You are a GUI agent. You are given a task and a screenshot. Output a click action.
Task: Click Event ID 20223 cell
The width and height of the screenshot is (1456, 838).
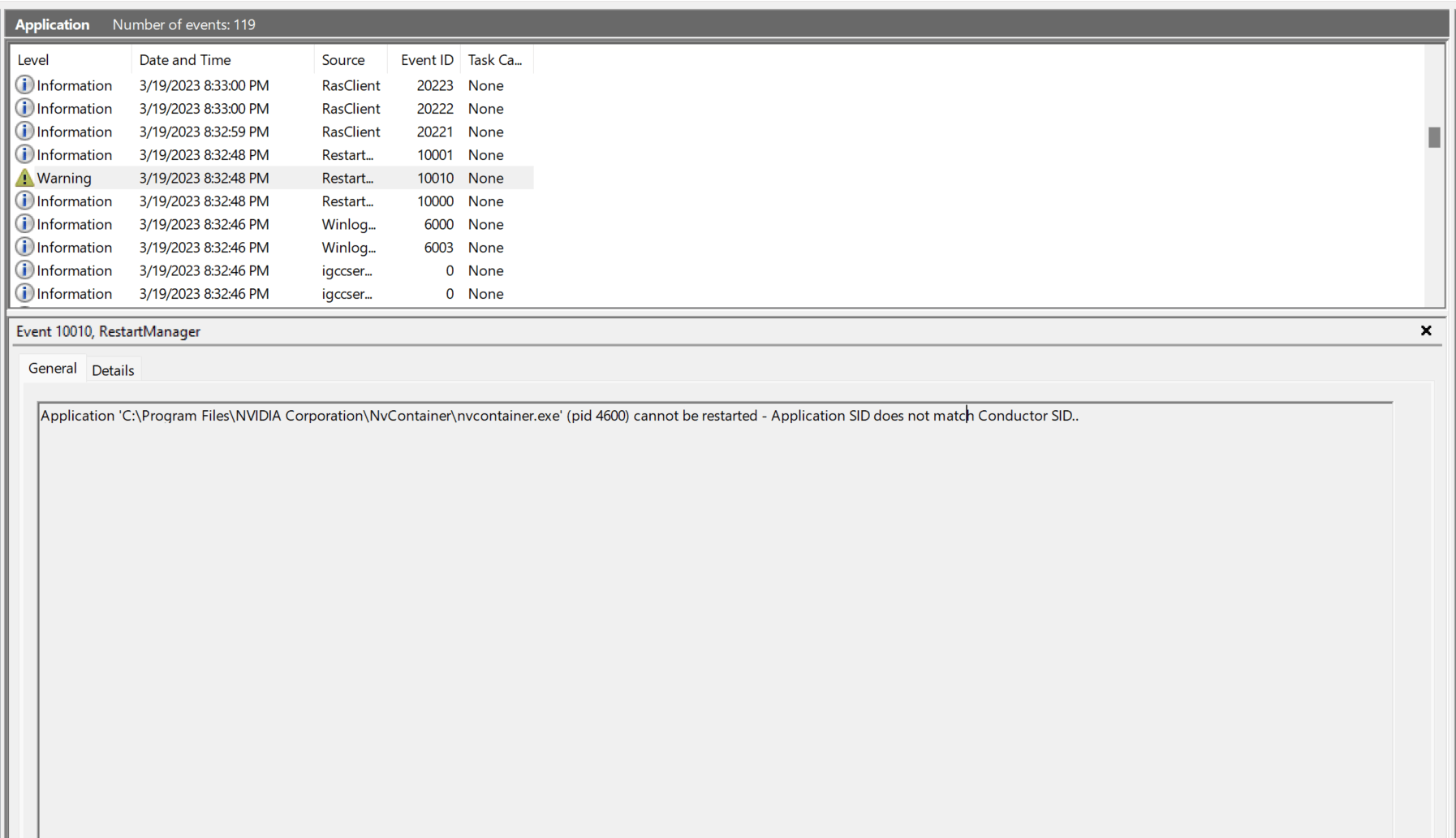(435, 85)
